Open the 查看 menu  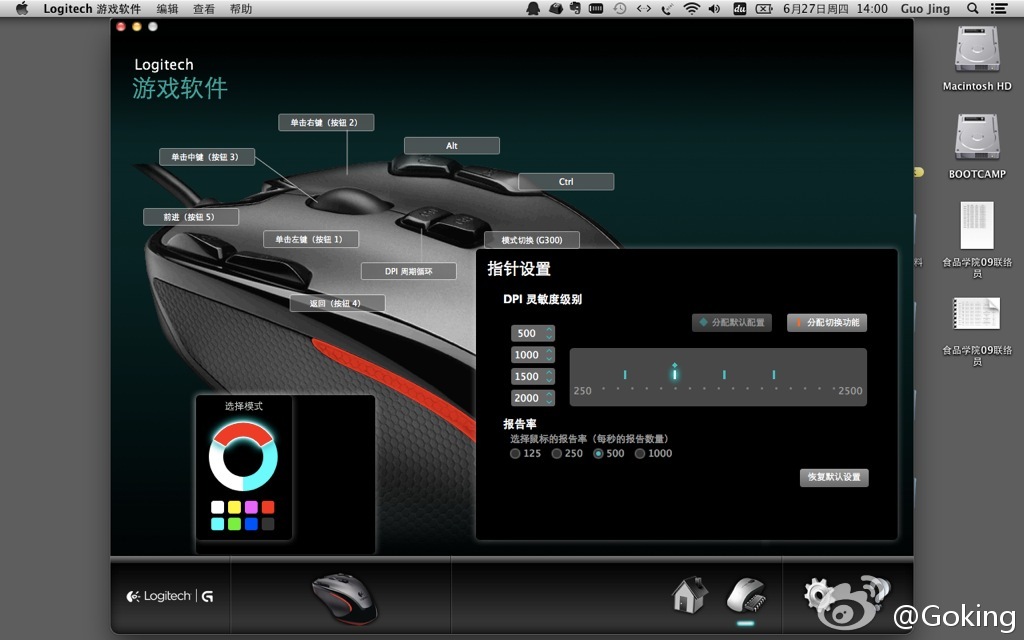[x=204, y=8]
